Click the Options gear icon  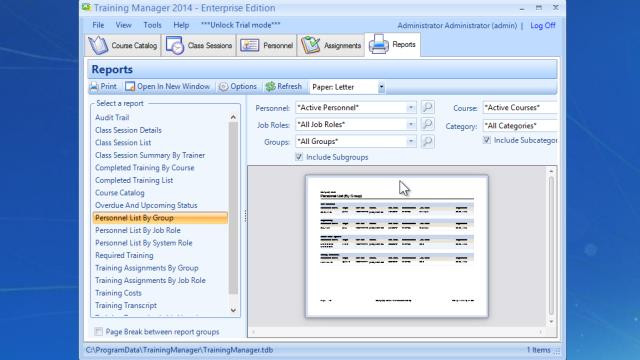click(223, 87)
